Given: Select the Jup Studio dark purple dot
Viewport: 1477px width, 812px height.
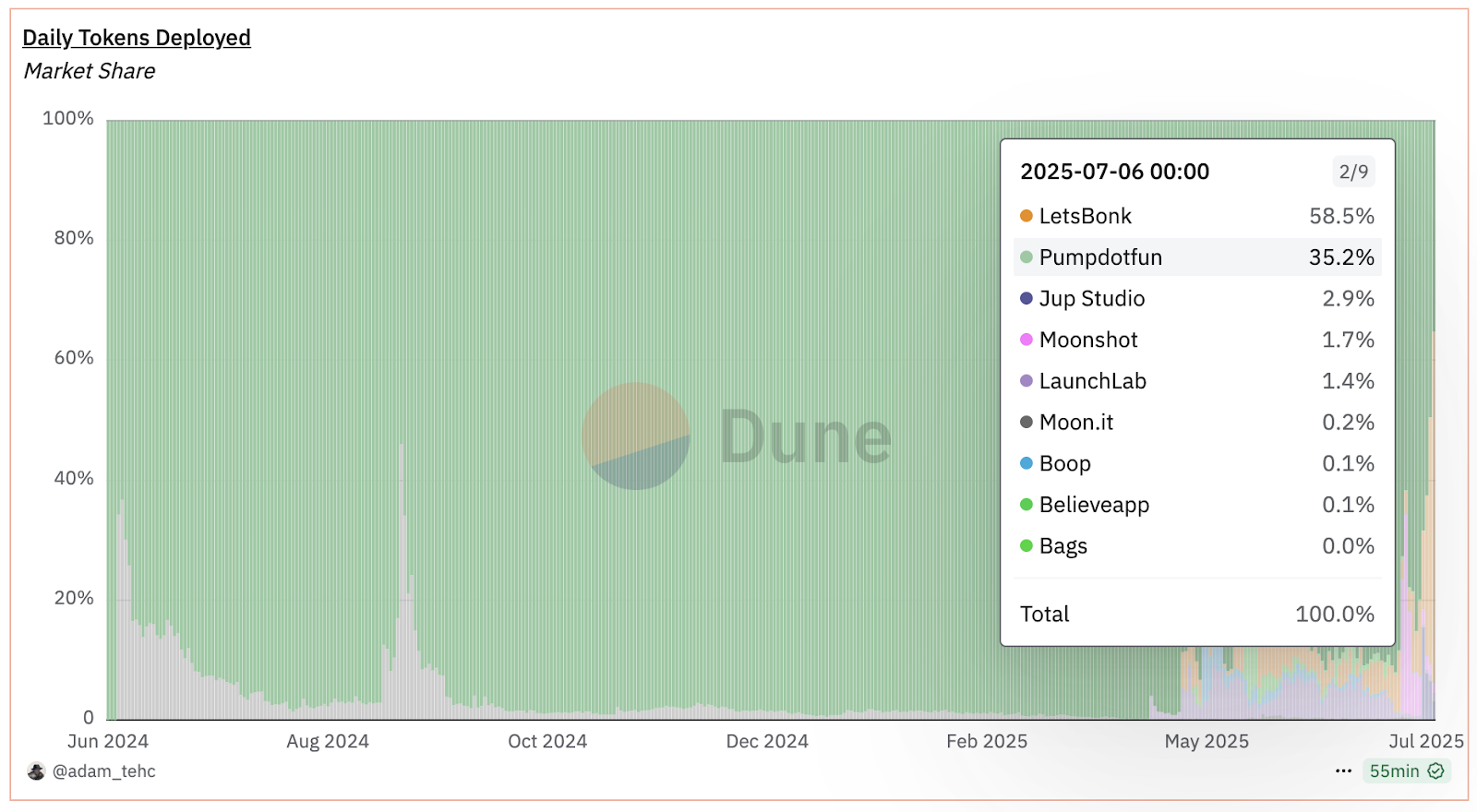Looking at the screenshot, I should 1027,298.
